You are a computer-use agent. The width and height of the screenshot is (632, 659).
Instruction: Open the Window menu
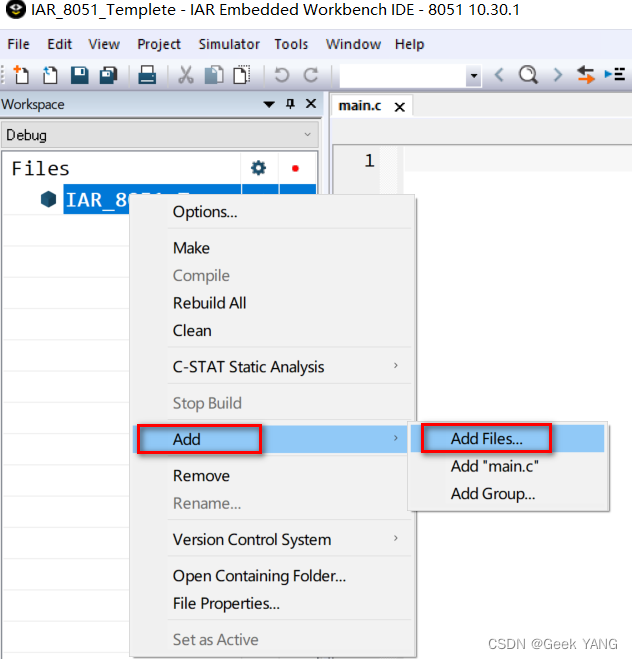coord(353,44)
